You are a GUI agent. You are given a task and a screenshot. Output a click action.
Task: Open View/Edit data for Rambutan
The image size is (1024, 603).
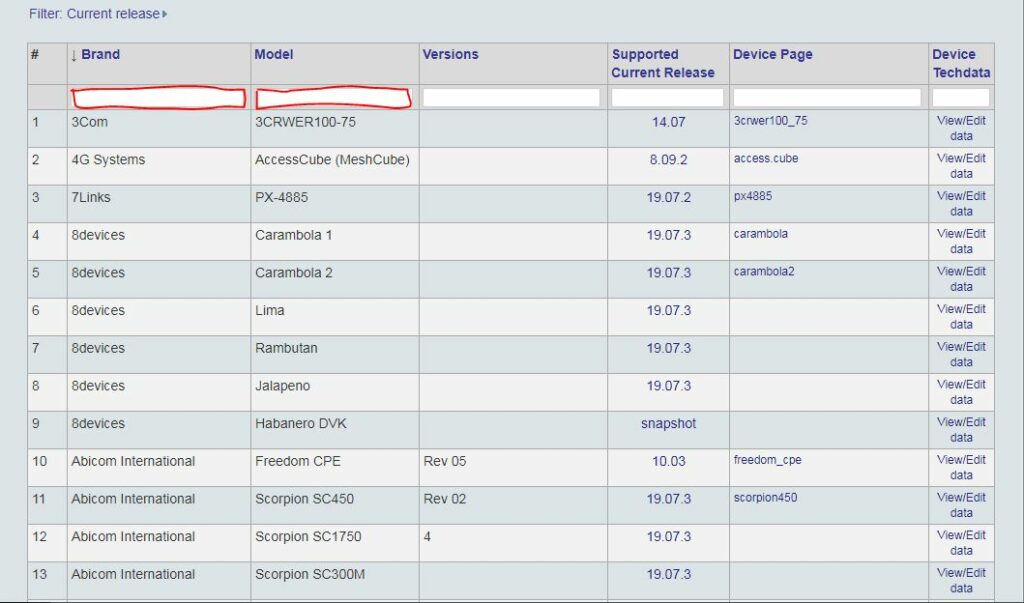point(961,354)
